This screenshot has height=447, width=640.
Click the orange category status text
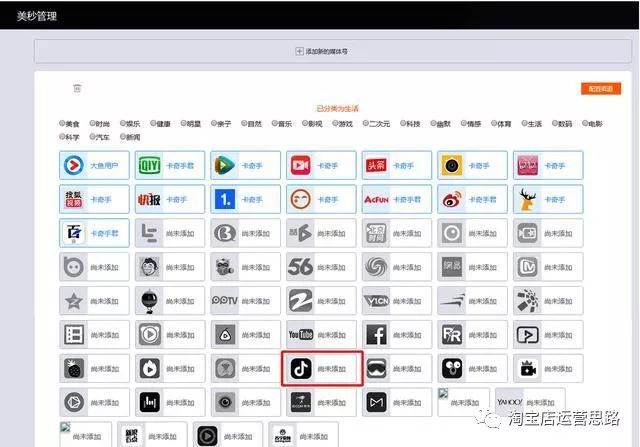(337, 109)
